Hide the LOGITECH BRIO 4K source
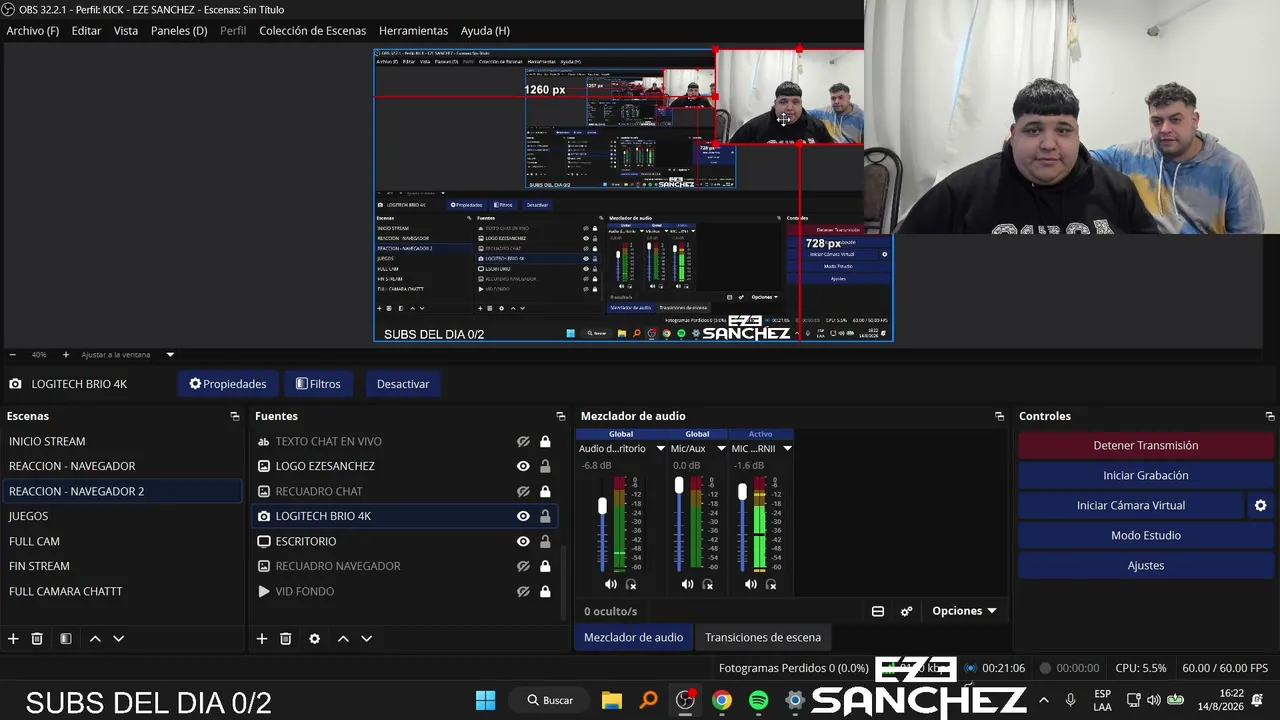 [x=523, y=516]
